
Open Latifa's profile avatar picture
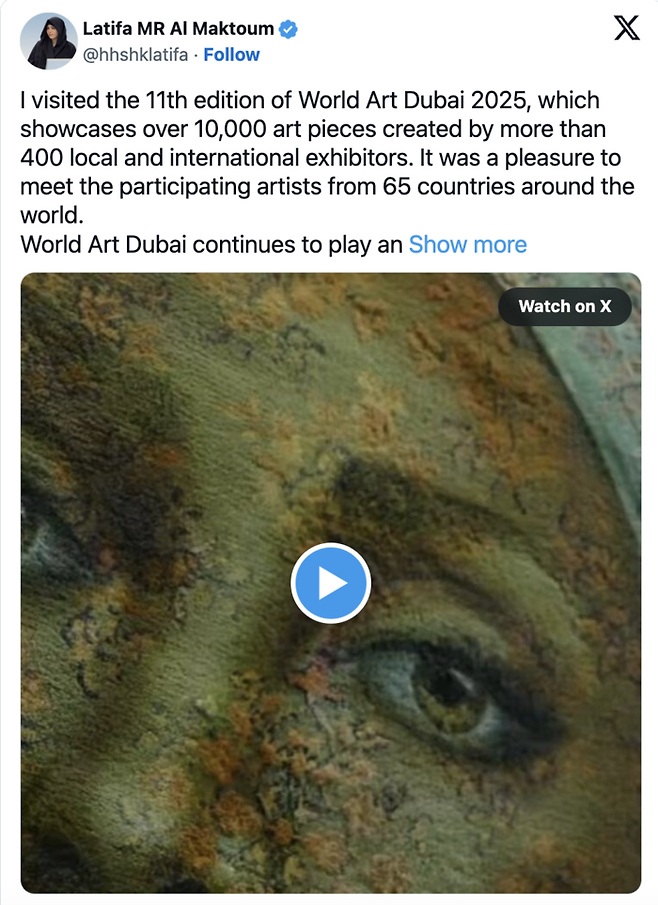click(48, 41)
